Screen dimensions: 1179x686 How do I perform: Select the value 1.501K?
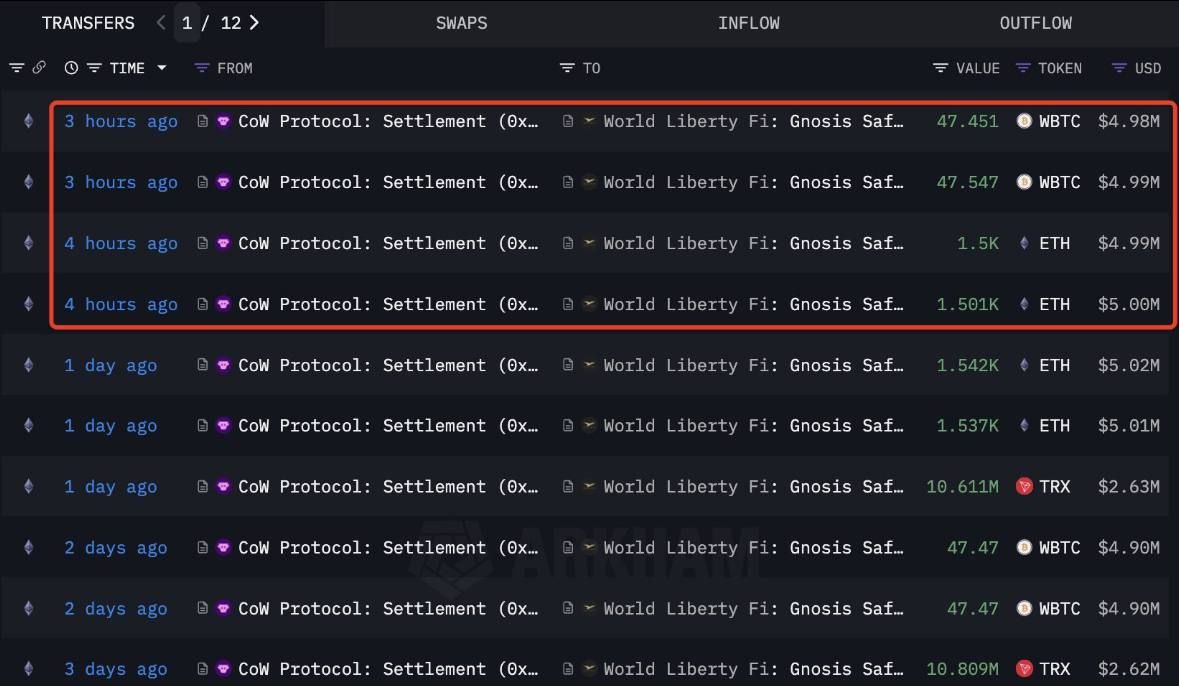tap(967, 304)
